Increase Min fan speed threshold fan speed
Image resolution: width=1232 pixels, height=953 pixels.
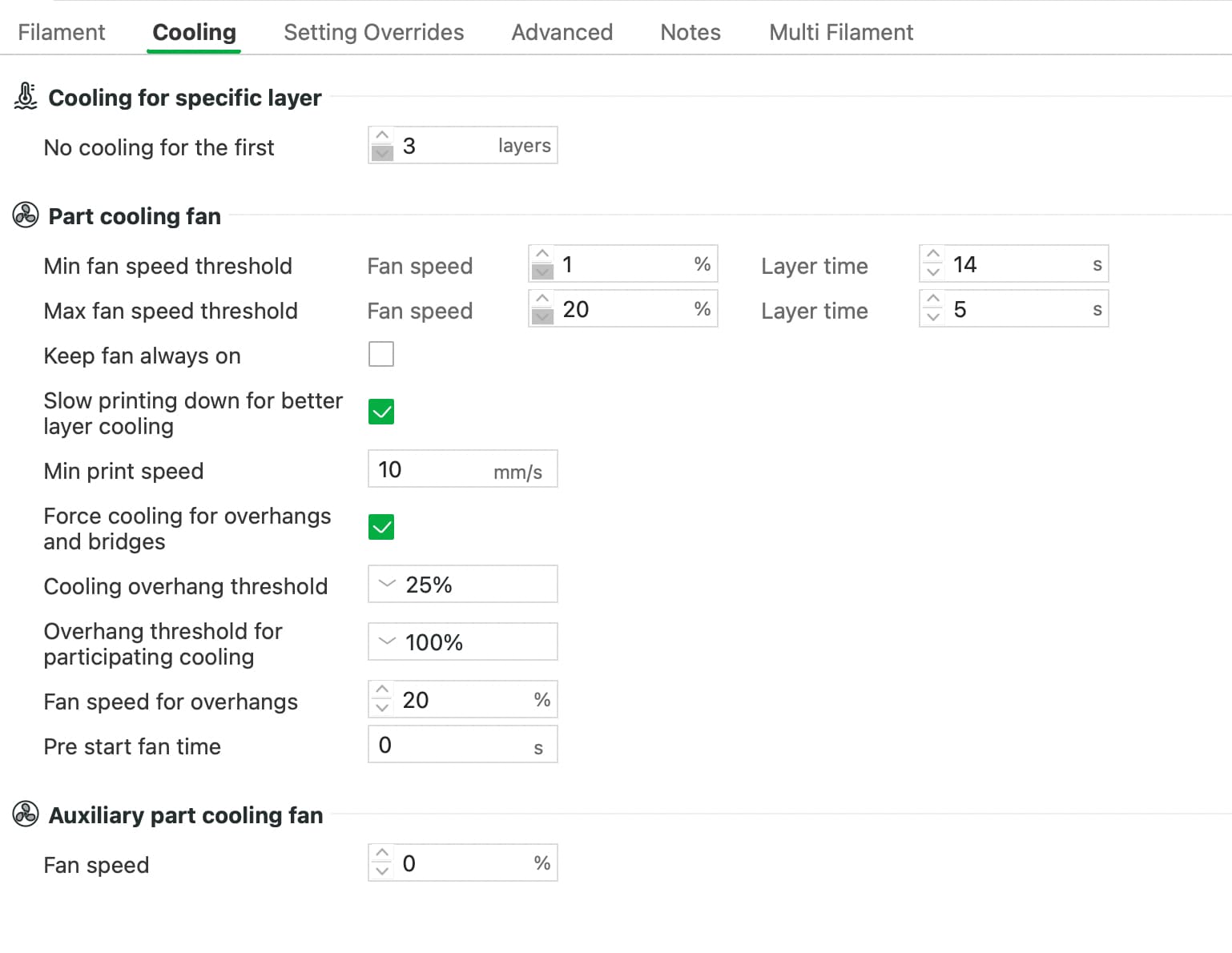pos(542,254)
